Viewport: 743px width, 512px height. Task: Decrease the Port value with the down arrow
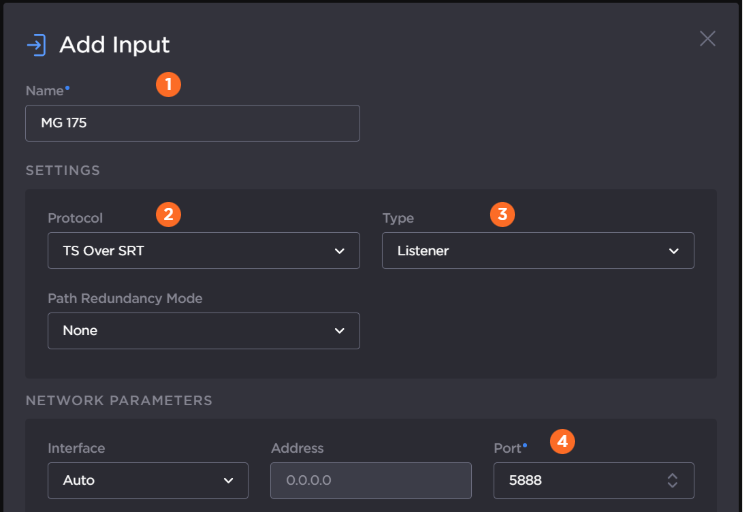click(x=673, y=486)
